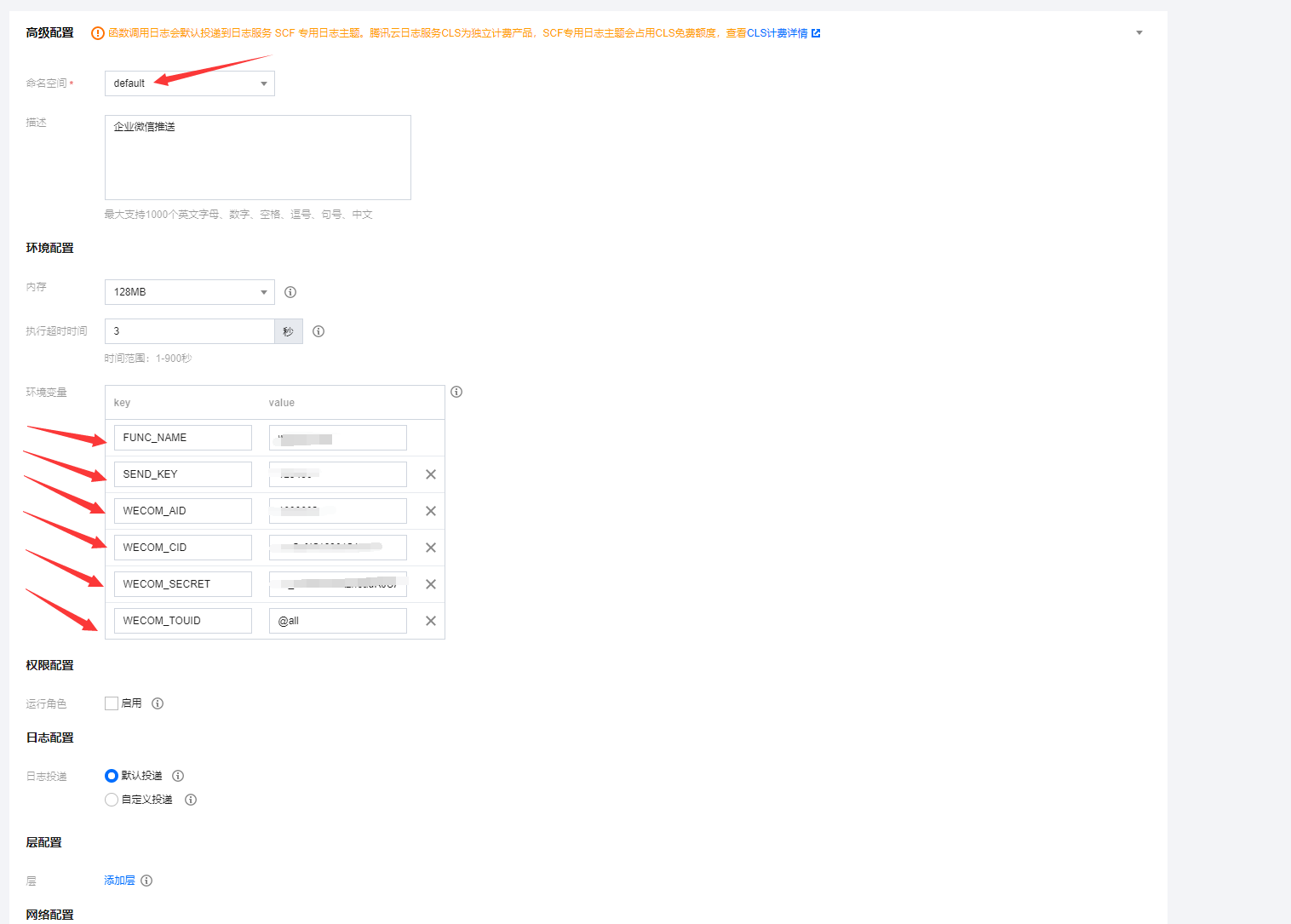The image size is (1291, 924).
Task: Click the WECOM_TOUID key field
Action: pos(183,621)
